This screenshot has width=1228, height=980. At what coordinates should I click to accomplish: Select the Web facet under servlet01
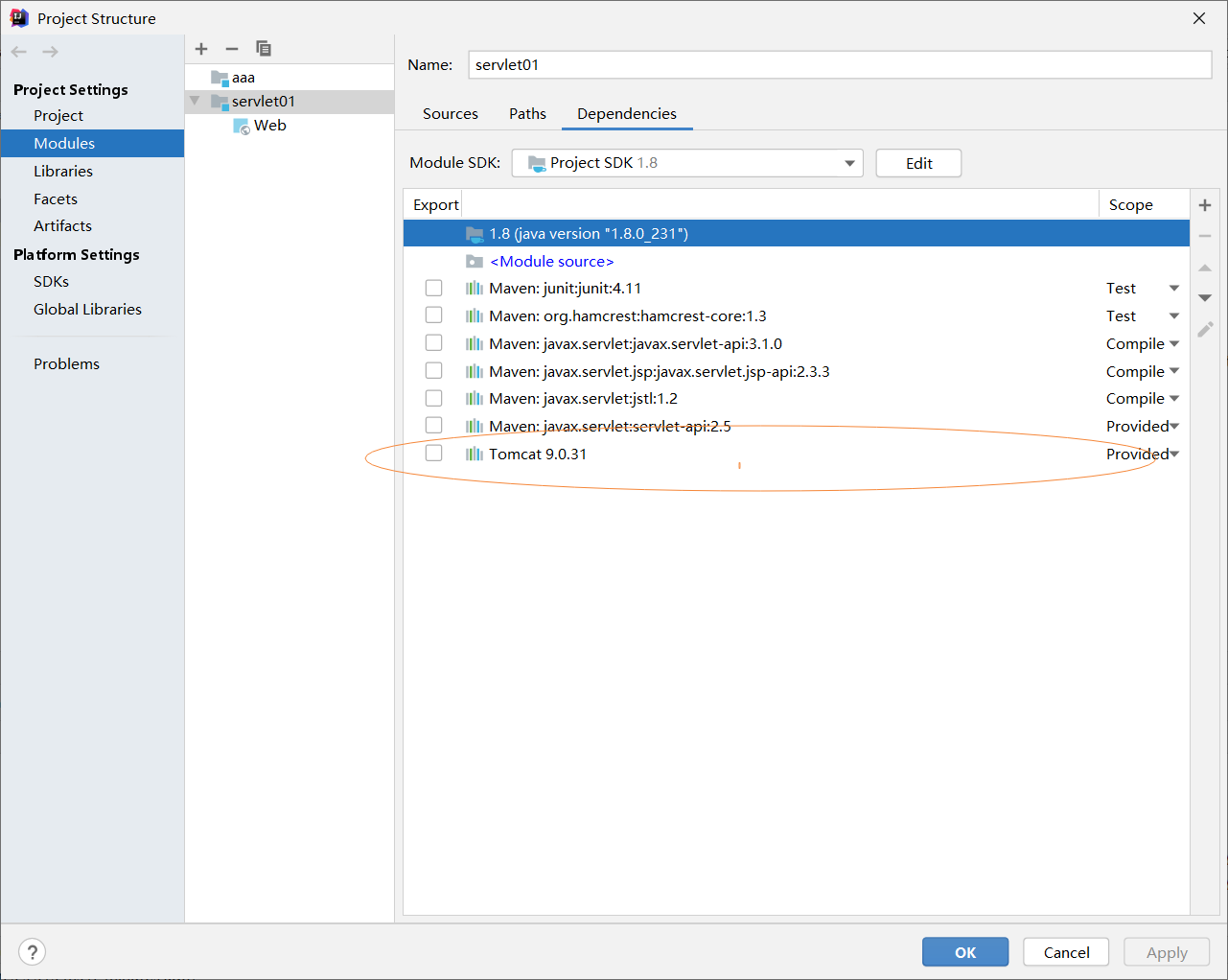[270, 126]
